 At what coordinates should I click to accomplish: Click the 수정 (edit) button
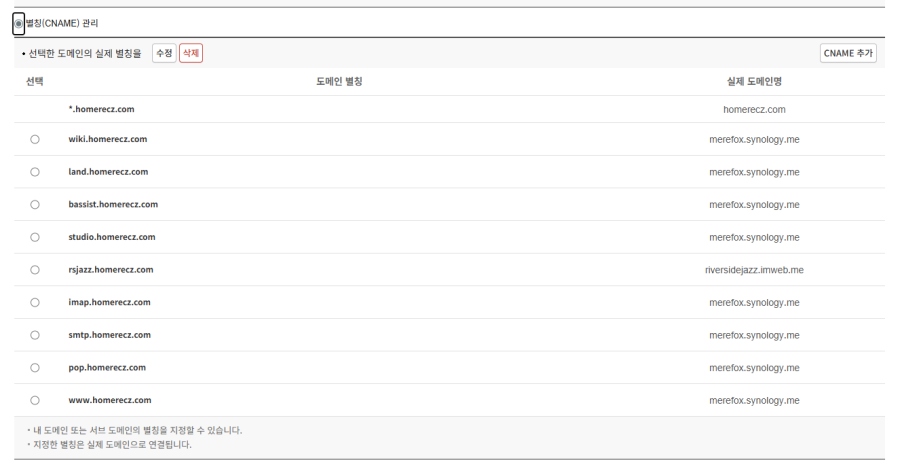click(x=164, y=53)
